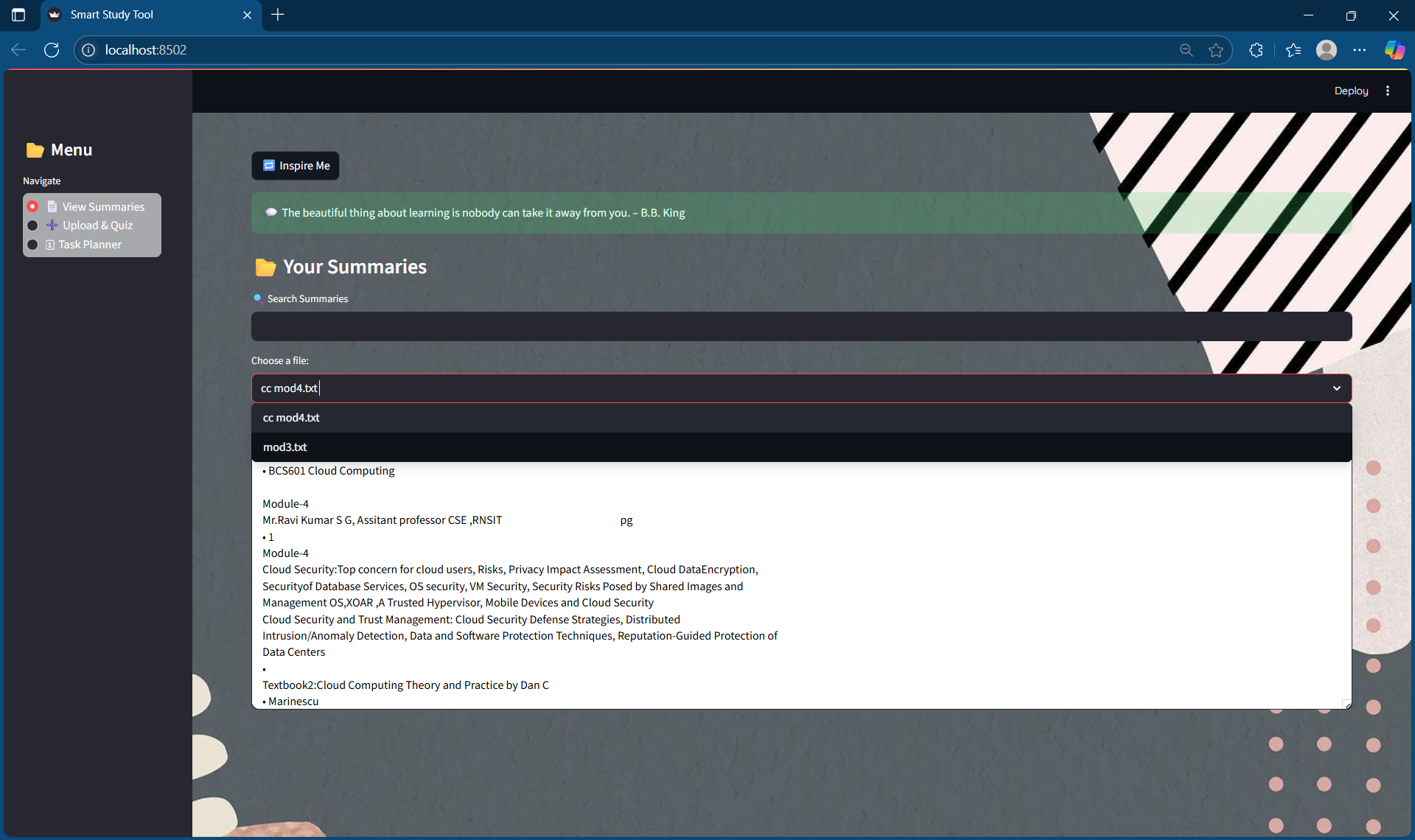1415x840 pixels.
Task: Click the Deploy button
Action: coord(1351,91)
